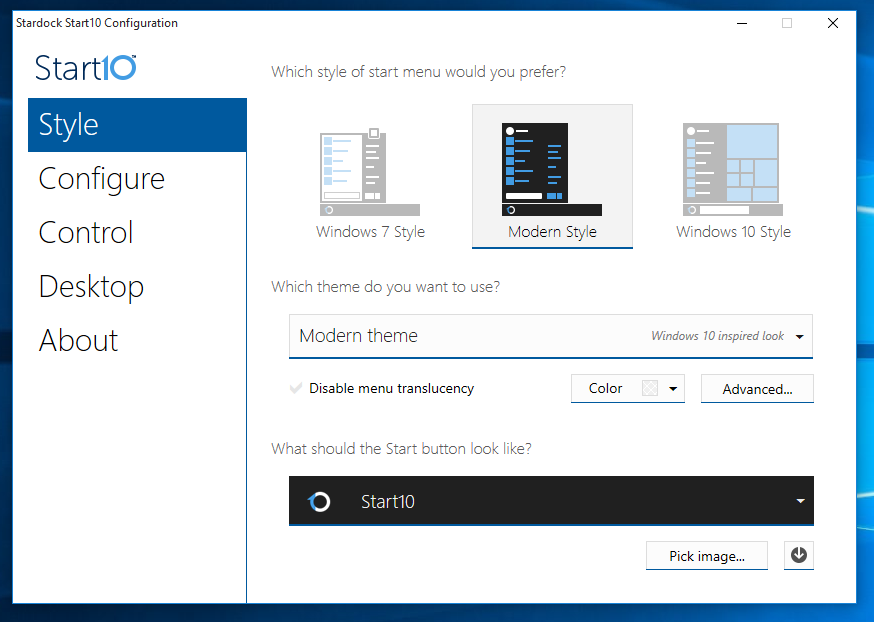Click the Start10 circular button icon

[x=319, y=502]
